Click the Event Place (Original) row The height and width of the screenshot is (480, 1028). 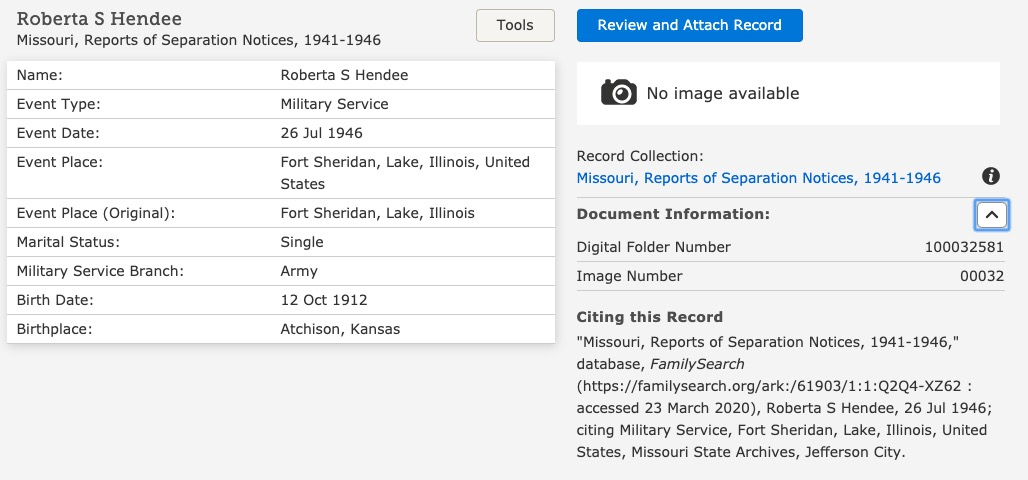281,213
